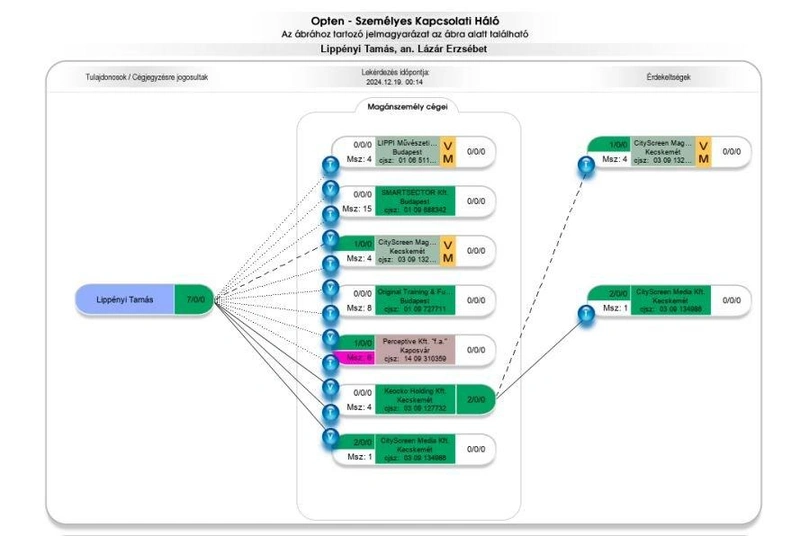
Task: Click the T icon on SMARTSECTOR Kft. node
Action: tap(331, 214)
